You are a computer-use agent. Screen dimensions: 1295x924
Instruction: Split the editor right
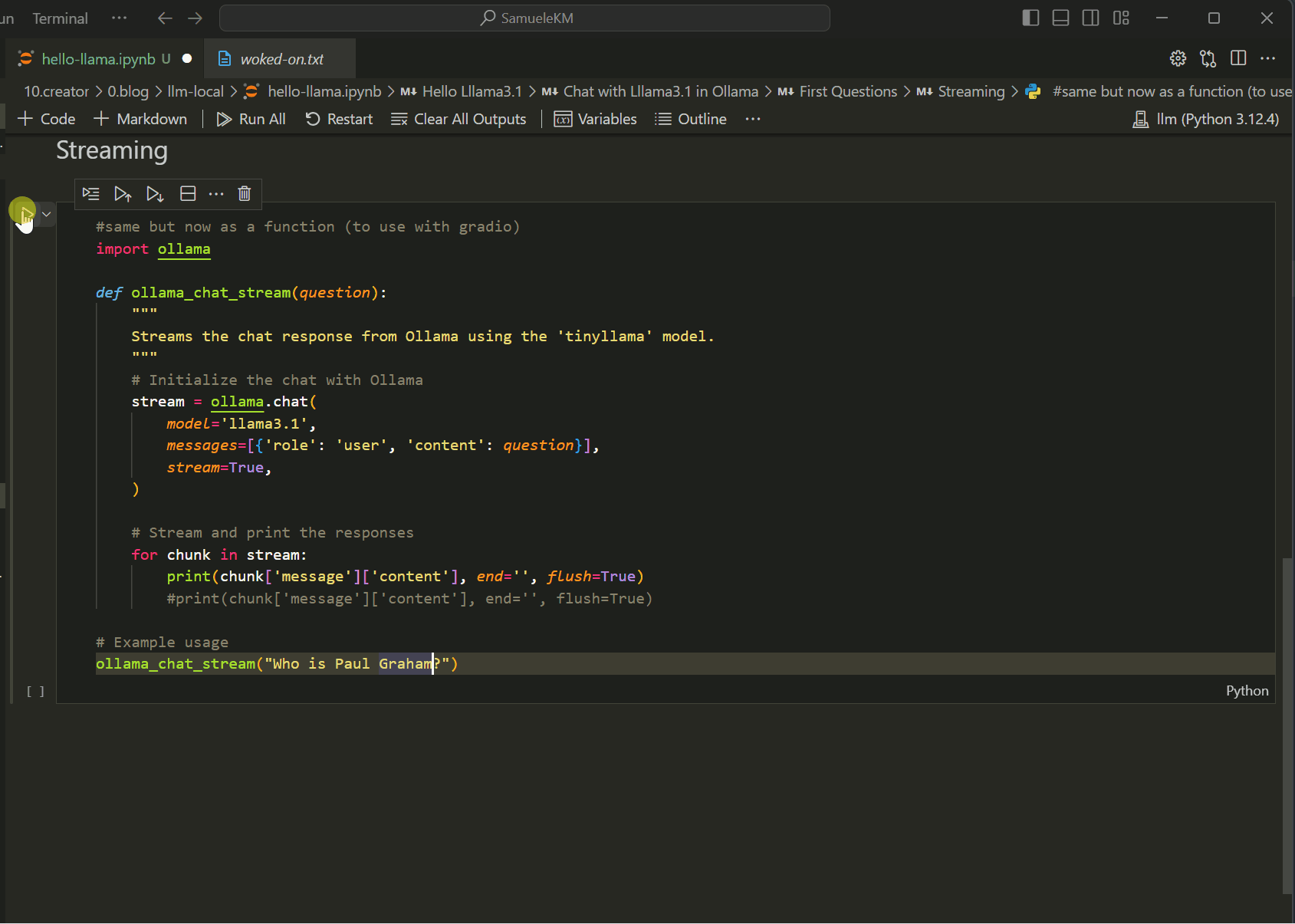pos(1237,59)
